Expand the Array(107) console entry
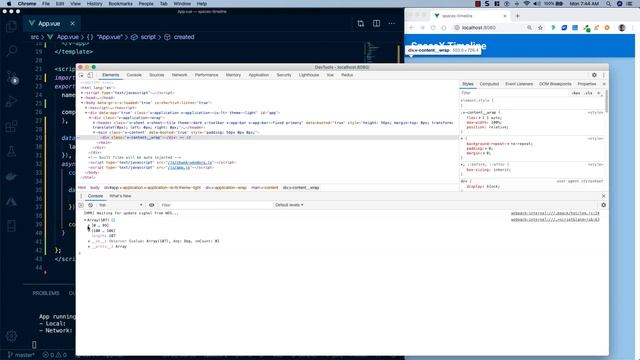This screenshot has width=640, height=360. [x=85, y=220]
